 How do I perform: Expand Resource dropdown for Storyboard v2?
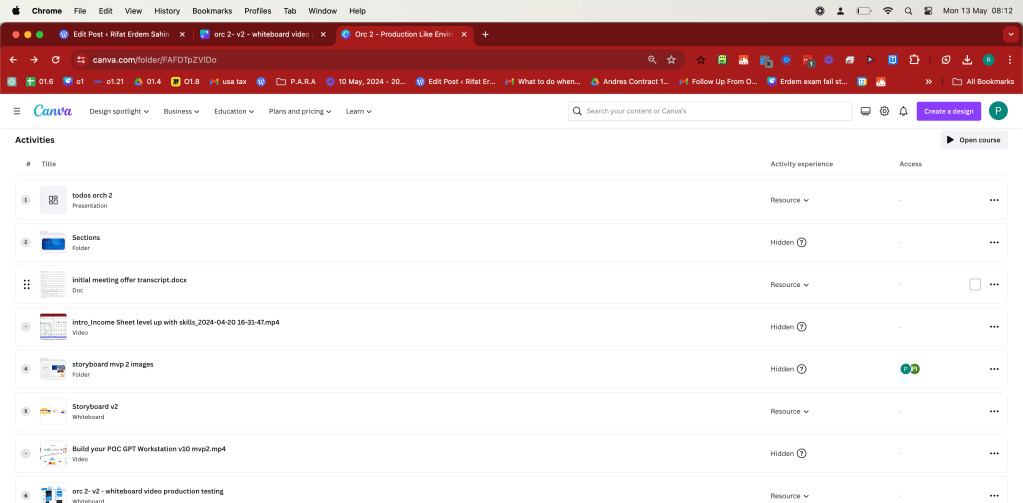click(789, 411)
